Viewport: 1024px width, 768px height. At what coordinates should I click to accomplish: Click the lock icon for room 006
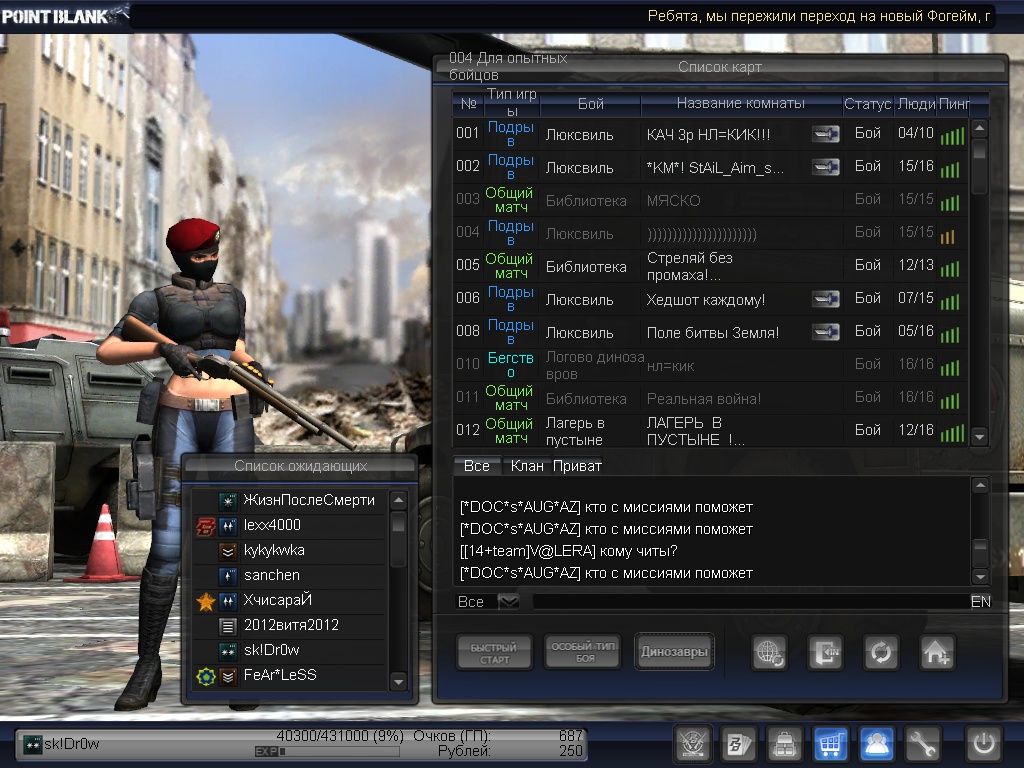825,299
